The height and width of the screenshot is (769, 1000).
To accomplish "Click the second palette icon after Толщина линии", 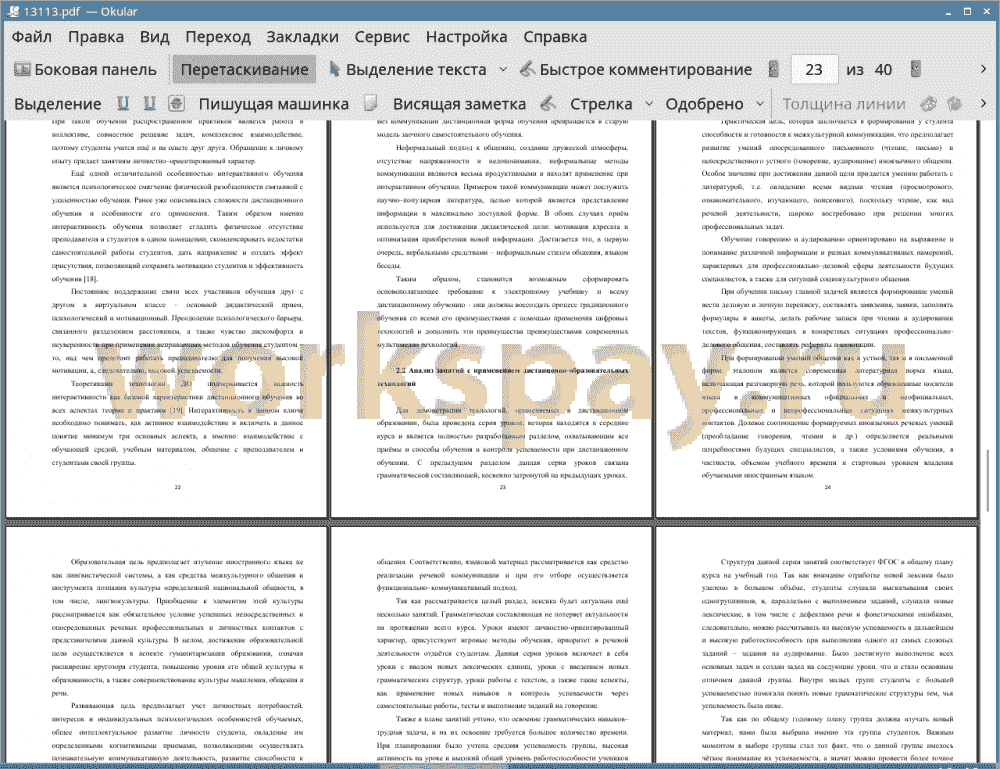I will tap(955, 103).
